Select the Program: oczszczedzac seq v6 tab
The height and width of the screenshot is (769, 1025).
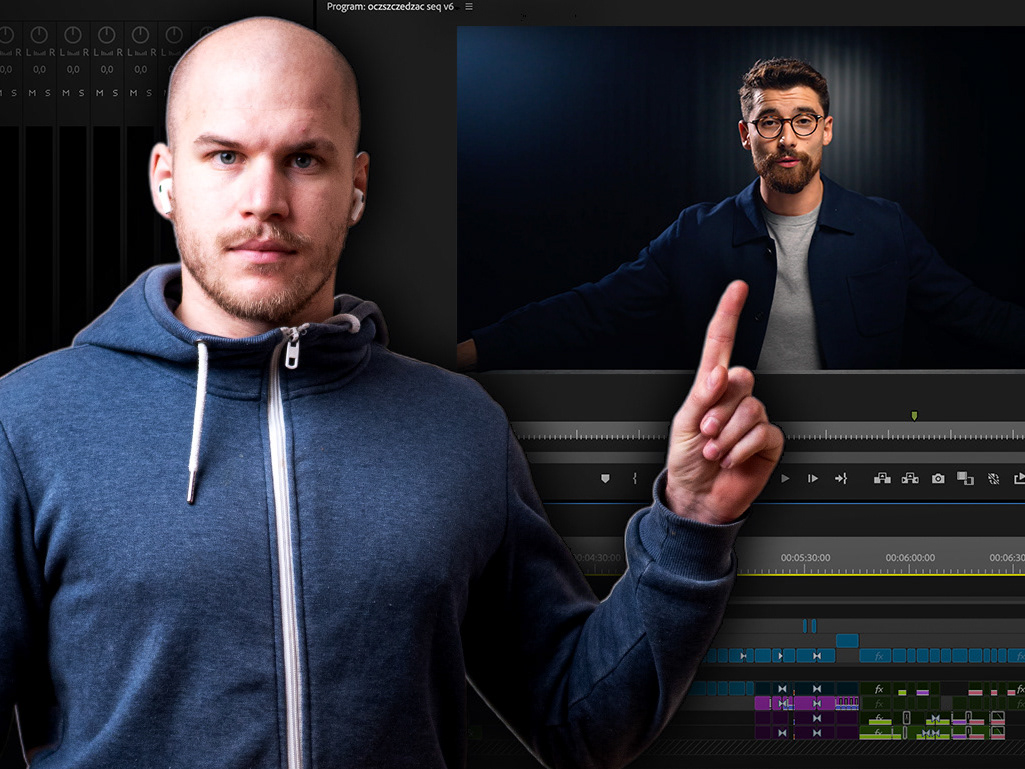(390, 7)
